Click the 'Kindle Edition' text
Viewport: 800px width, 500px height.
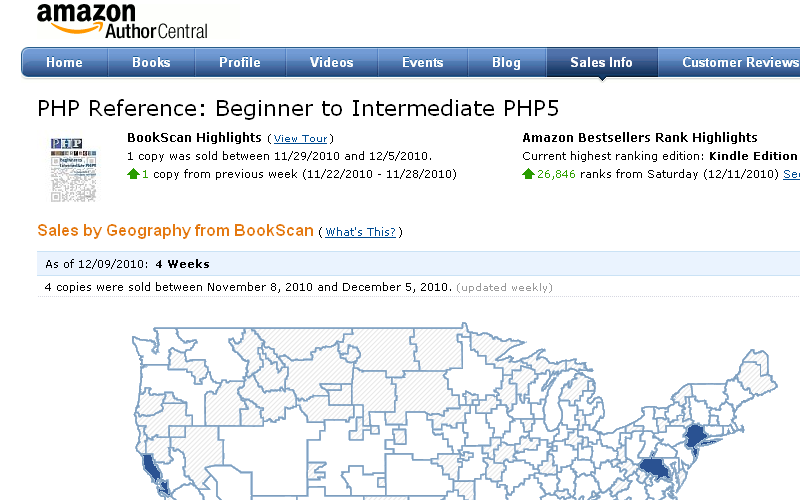753,156
